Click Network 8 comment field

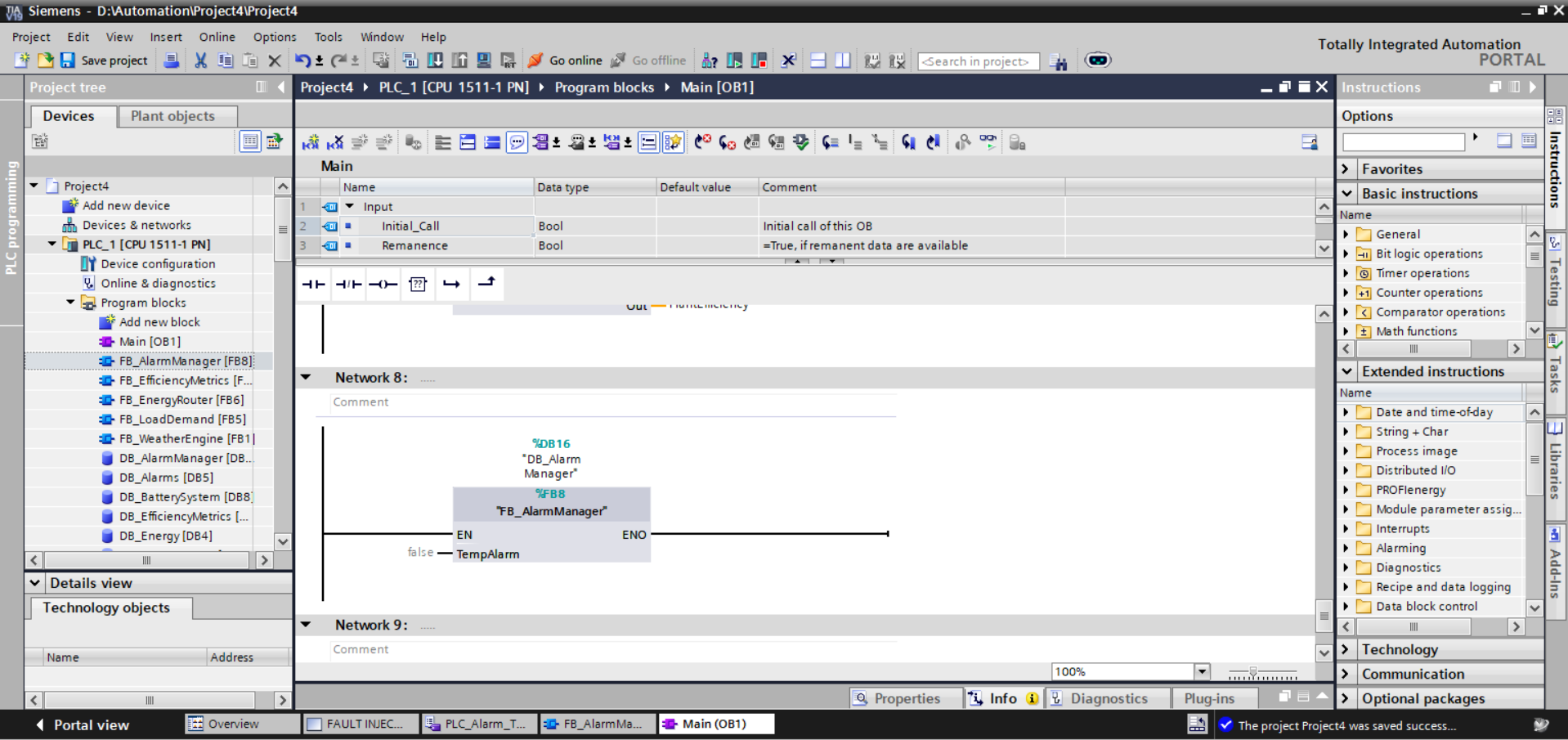[613, 402]
